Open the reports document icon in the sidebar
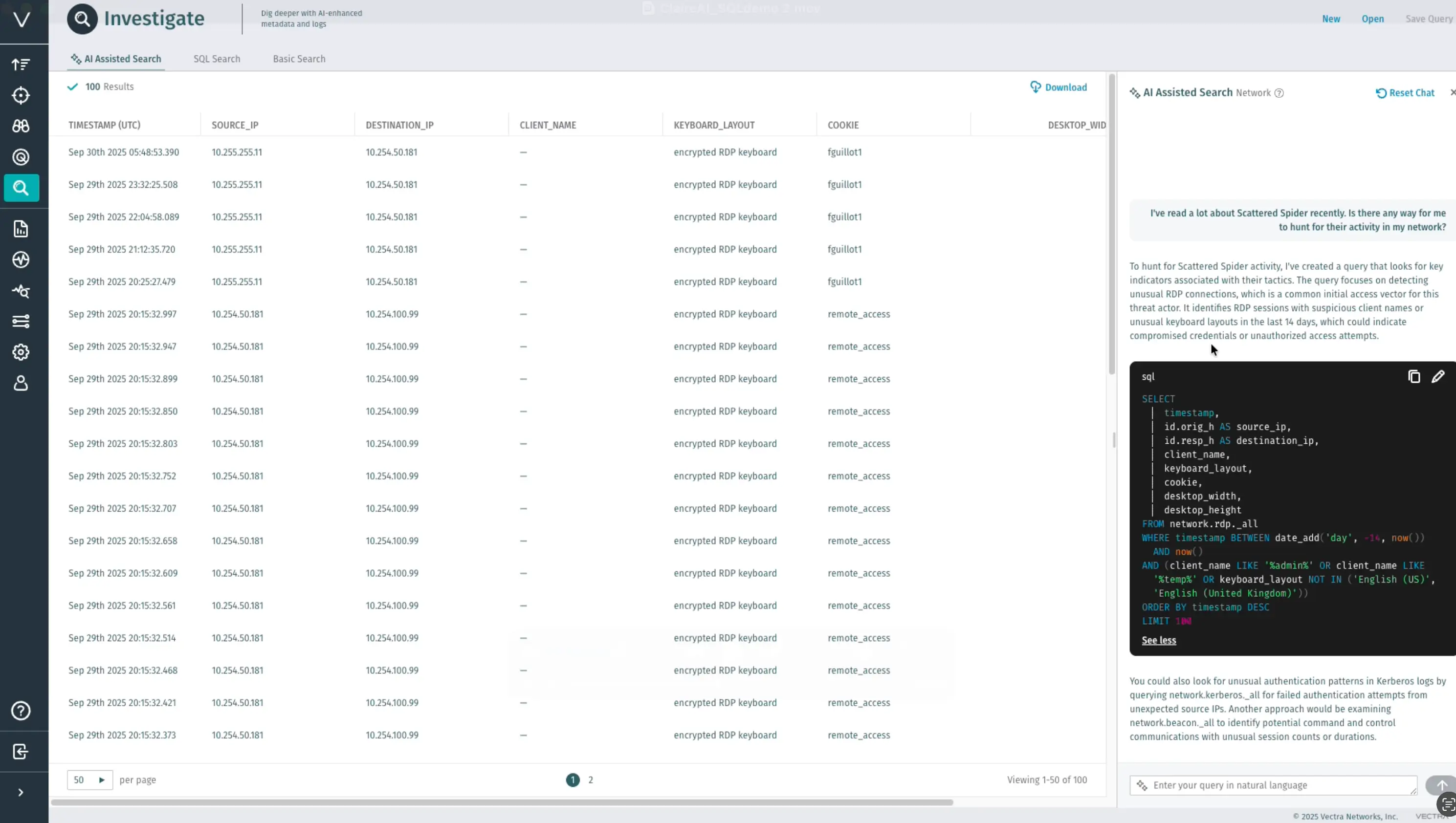 point(21,229)
